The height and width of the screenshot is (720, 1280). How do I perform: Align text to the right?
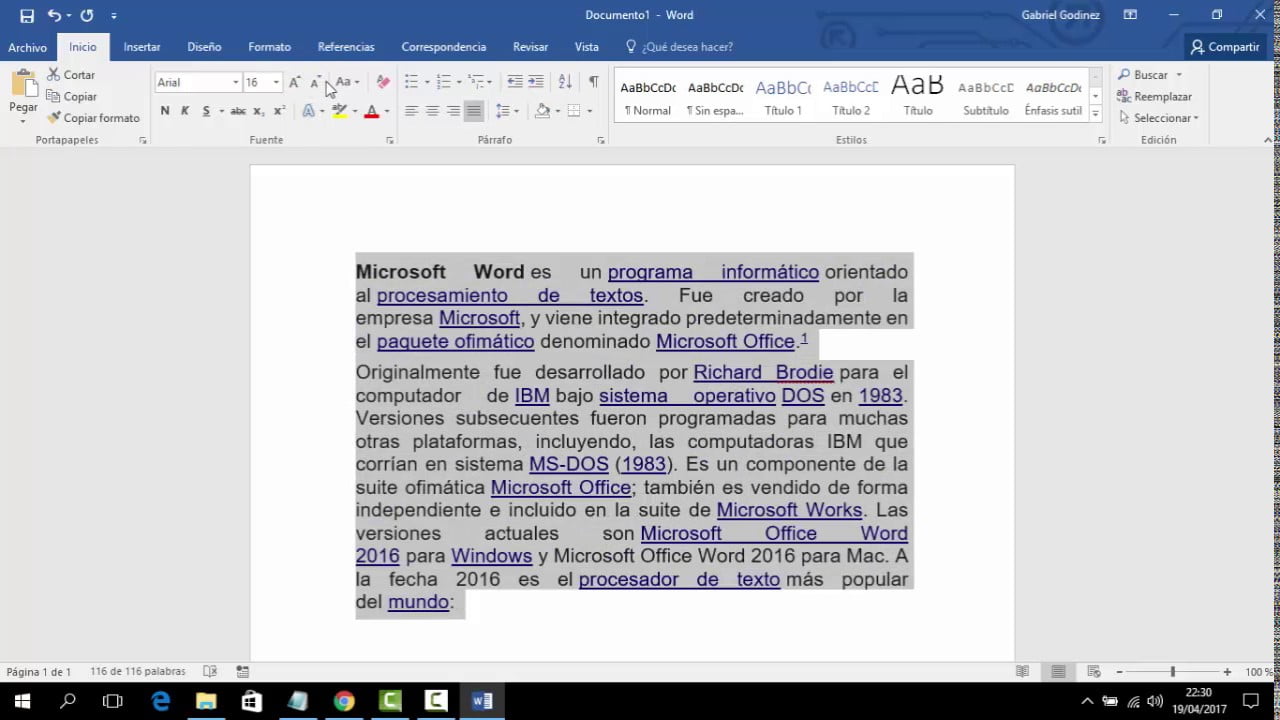coord(453,111)
